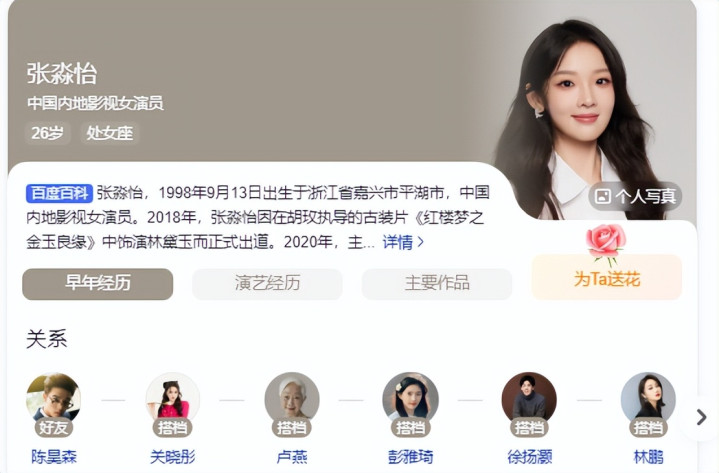Open the 关晓彤 name link
Viewport: 719px width, 473px height.
click(172, 457)
